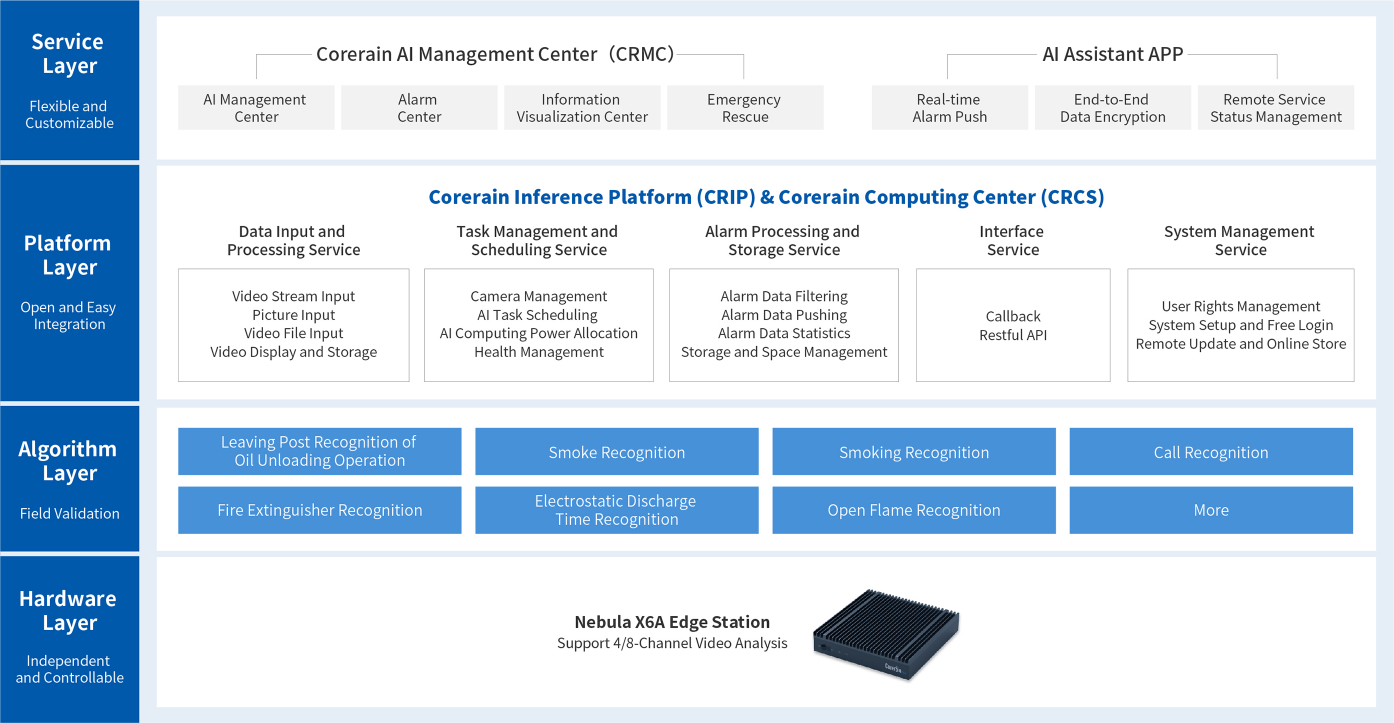Viewport: 1394px width, 723px height.
Task: Click the AI Task Scheduling line
Action: tap(538, 315)
